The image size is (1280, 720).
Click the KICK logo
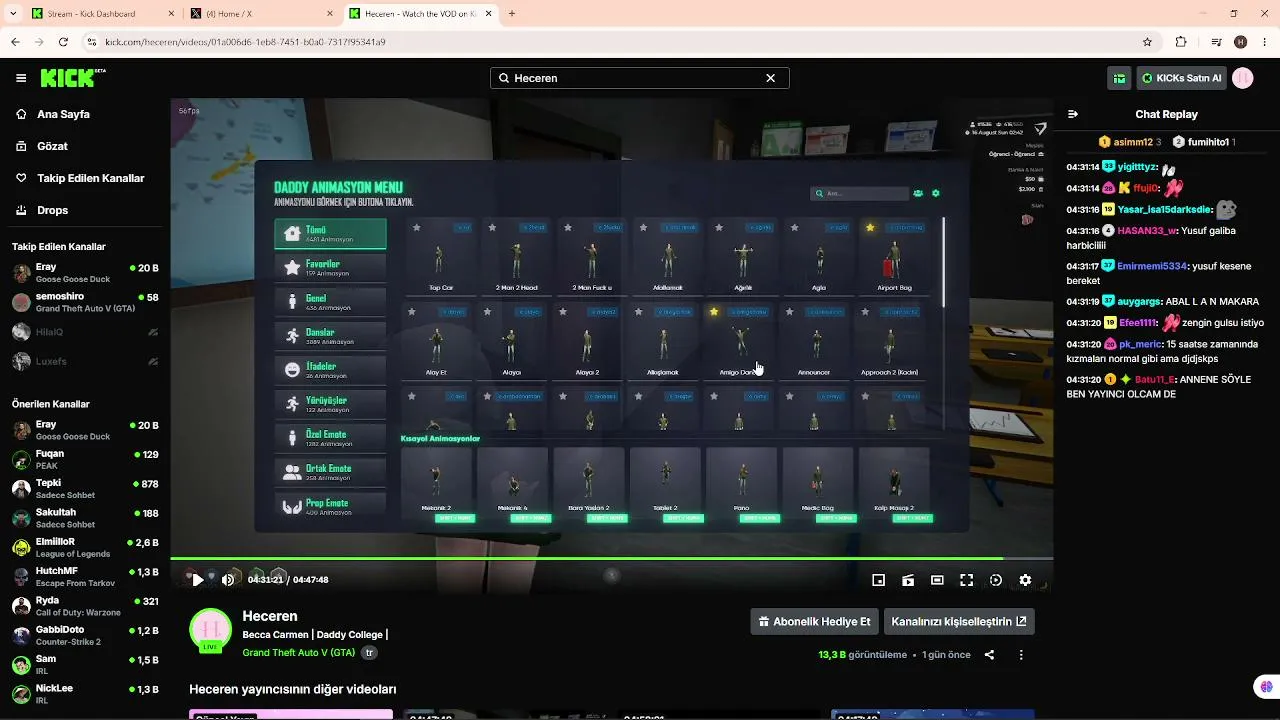(73, 78)
